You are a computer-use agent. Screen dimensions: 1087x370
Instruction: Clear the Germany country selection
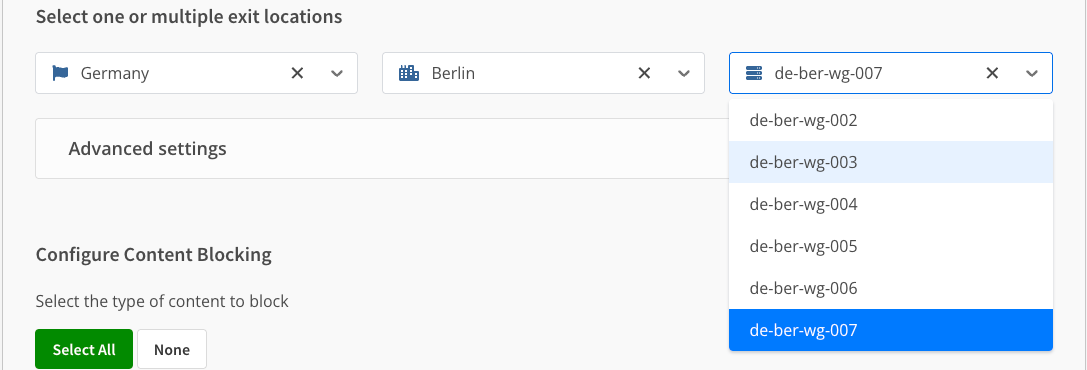297,73
